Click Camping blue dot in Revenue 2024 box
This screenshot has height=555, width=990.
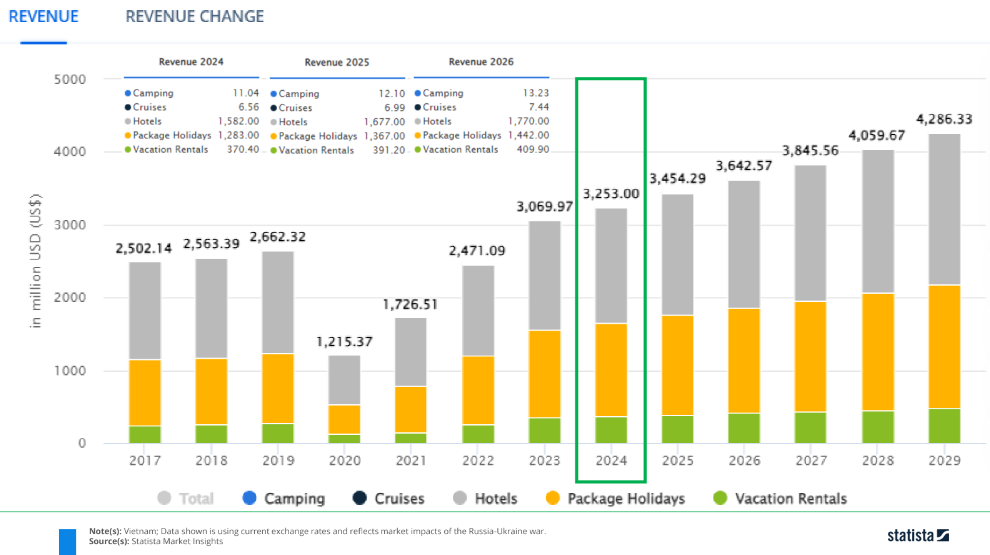click(128, 93)
